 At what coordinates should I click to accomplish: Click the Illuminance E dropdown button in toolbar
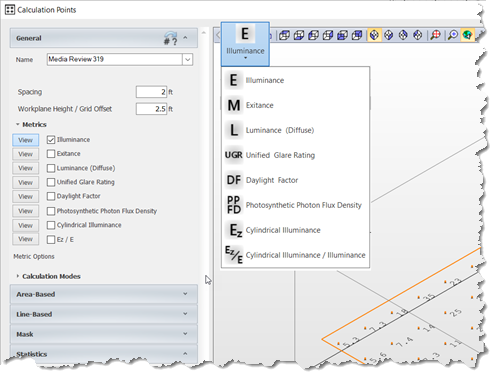click(245, 44)
